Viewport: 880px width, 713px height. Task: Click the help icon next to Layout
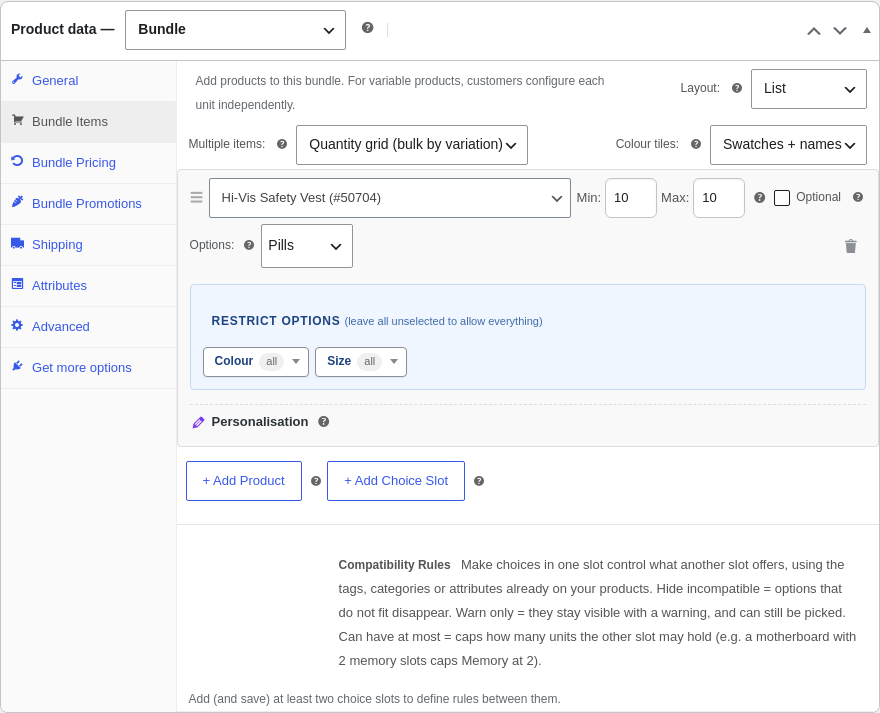click(x=737, y=88)
